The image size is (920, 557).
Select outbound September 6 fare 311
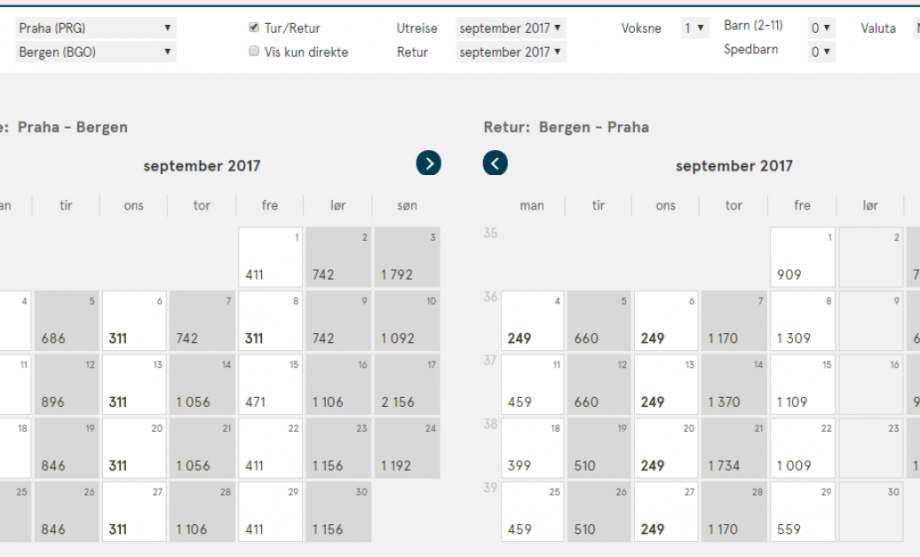coord(134,322)
